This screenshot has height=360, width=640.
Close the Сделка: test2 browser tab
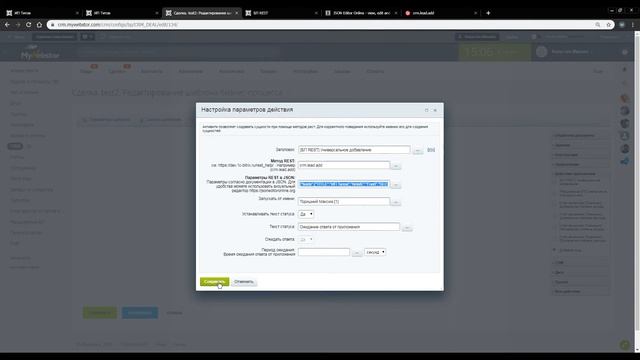click(237, 13)
